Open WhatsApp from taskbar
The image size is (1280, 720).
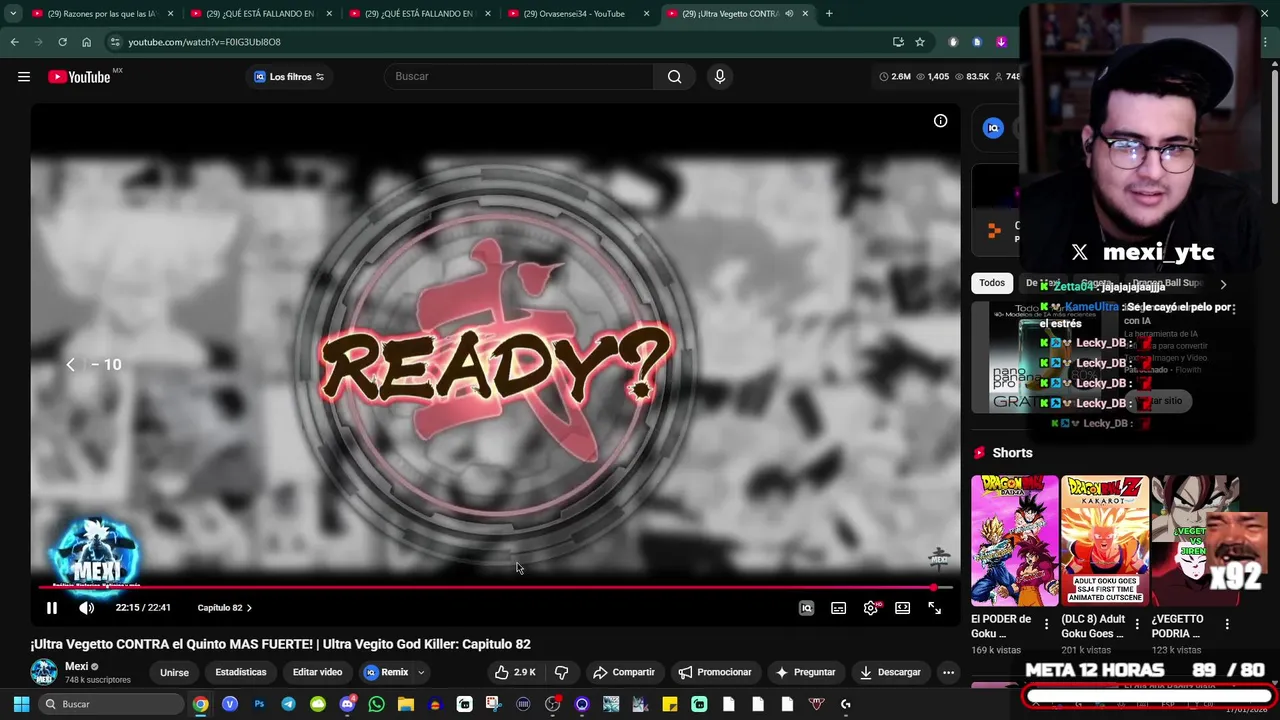[x=376, y=704]
